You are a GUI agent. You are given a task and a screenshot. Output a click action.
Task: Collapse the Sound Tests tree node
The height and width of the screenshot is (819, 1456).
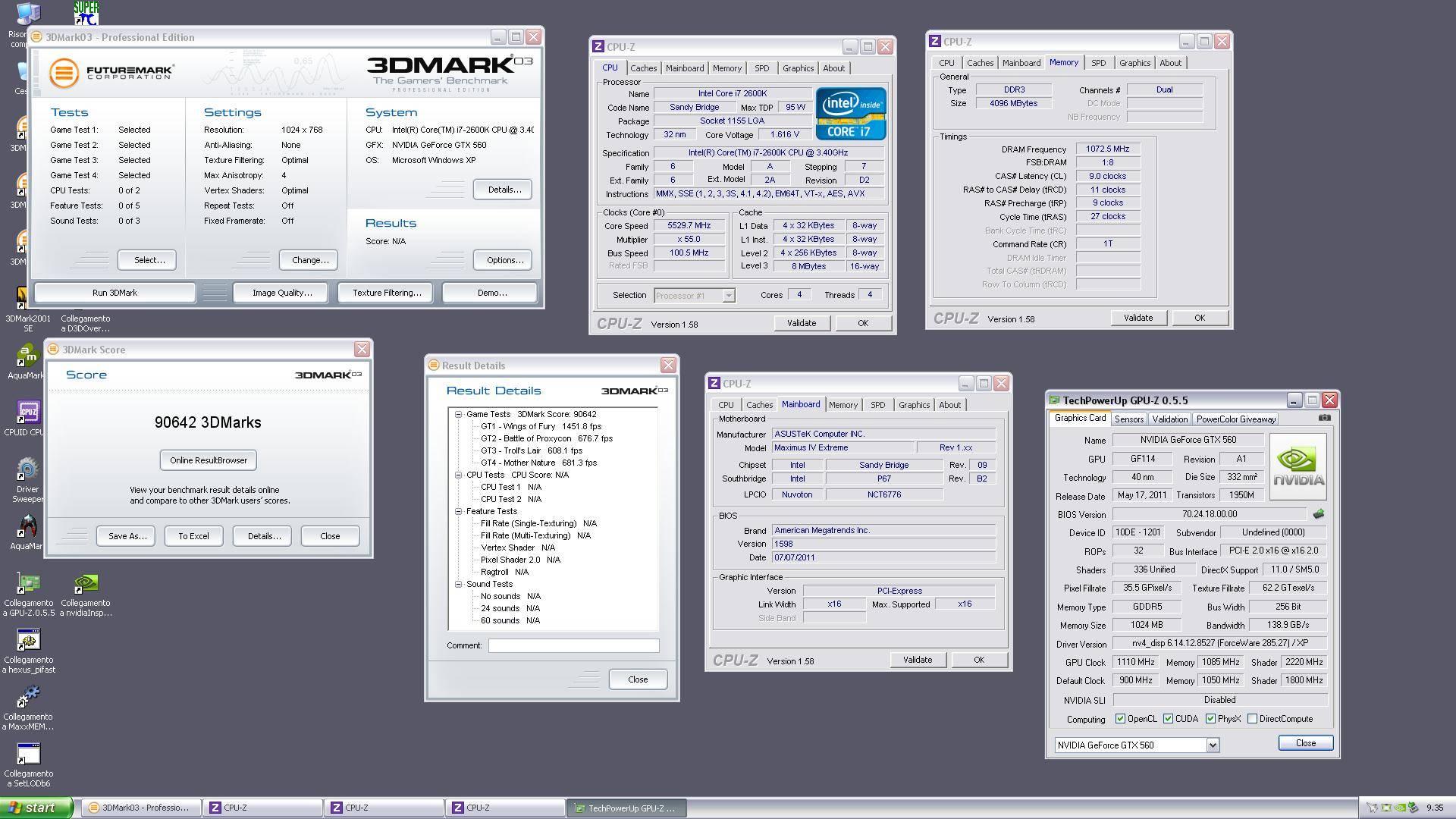(x=459, y=584)
